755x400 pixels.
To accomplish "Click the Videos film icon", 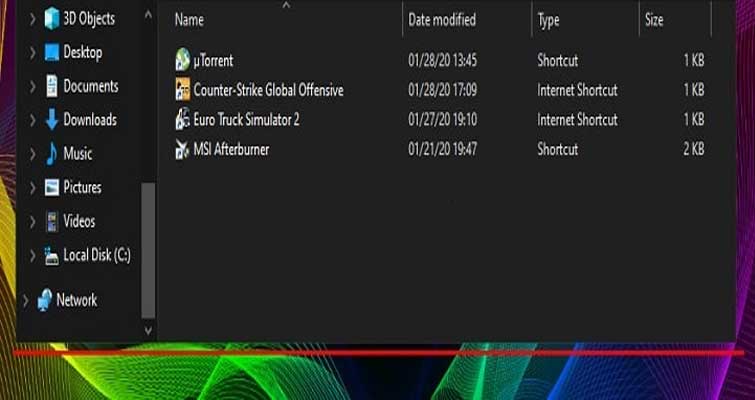I will (52, 221).
